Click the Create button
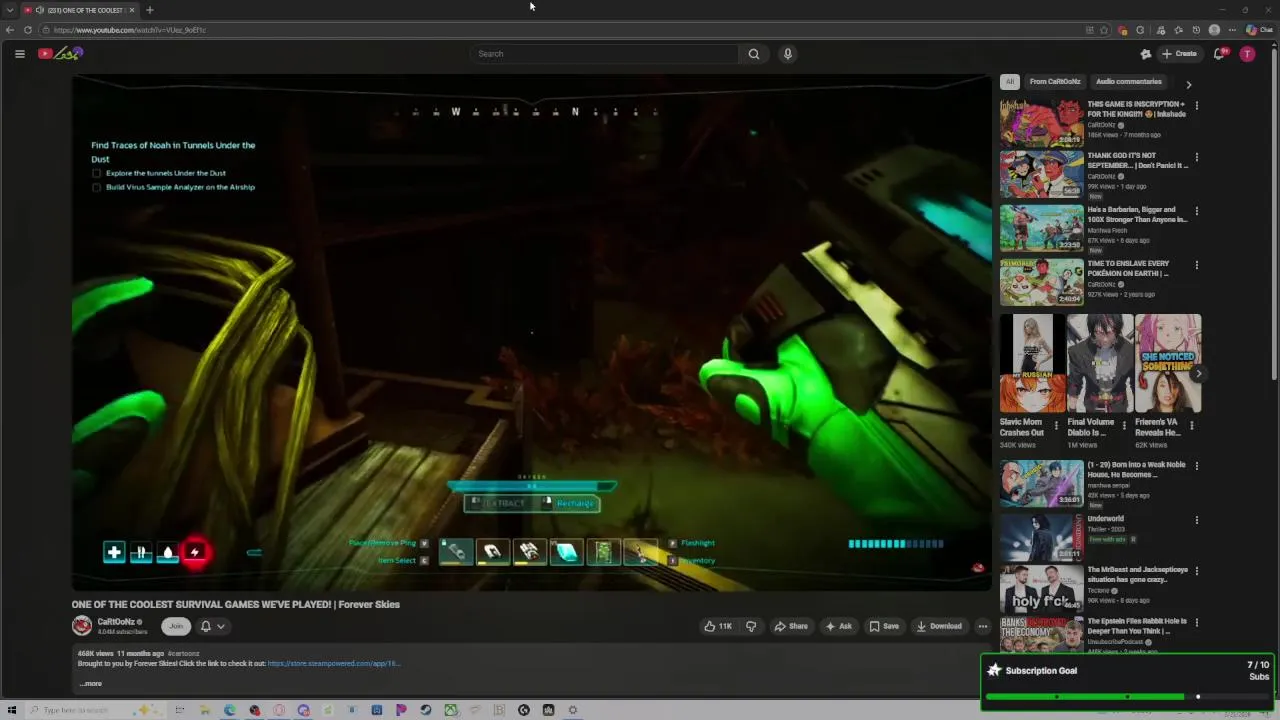 pyautogui.click(x=1179, y=54)
